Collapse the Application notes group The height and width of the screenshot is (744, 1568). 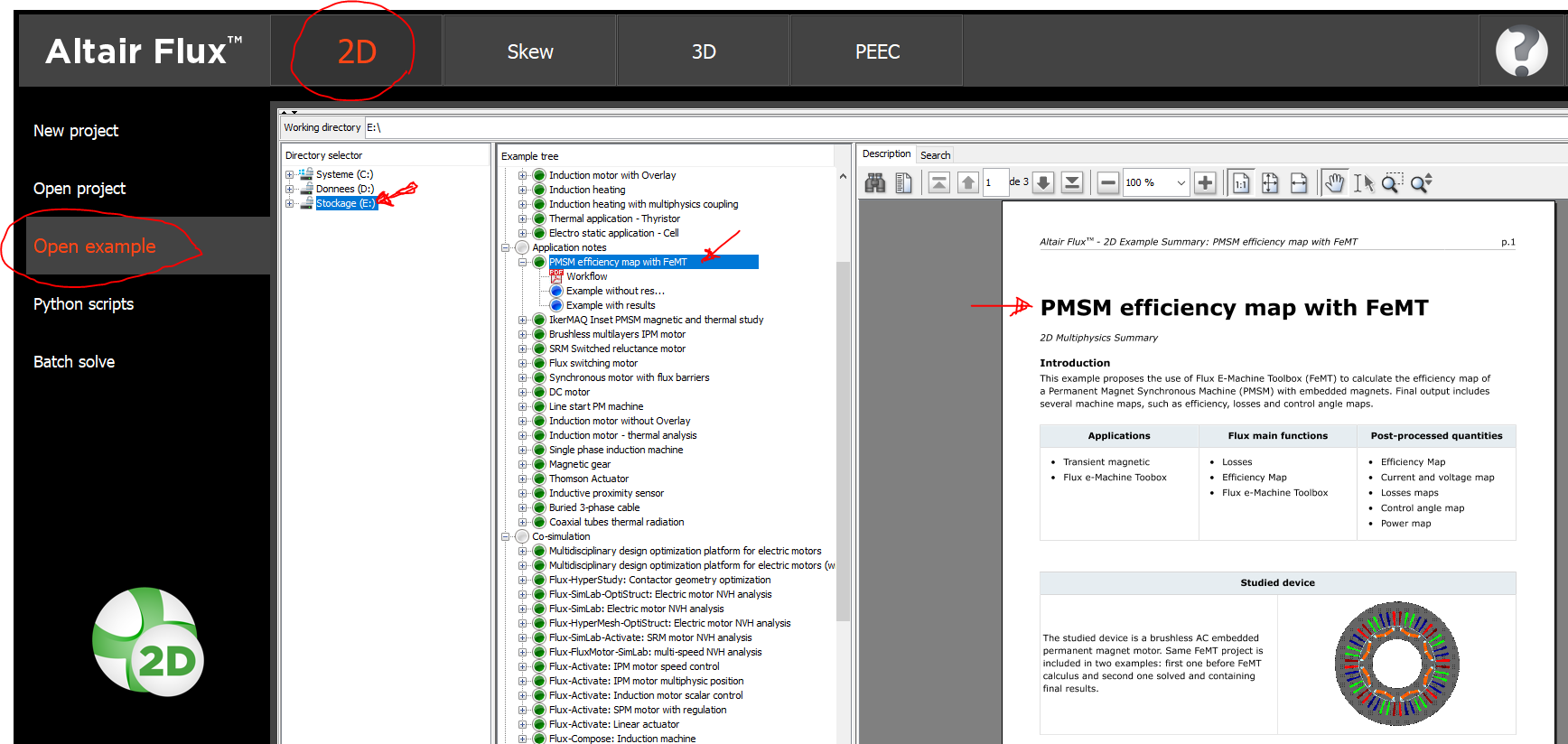[506, 247]
